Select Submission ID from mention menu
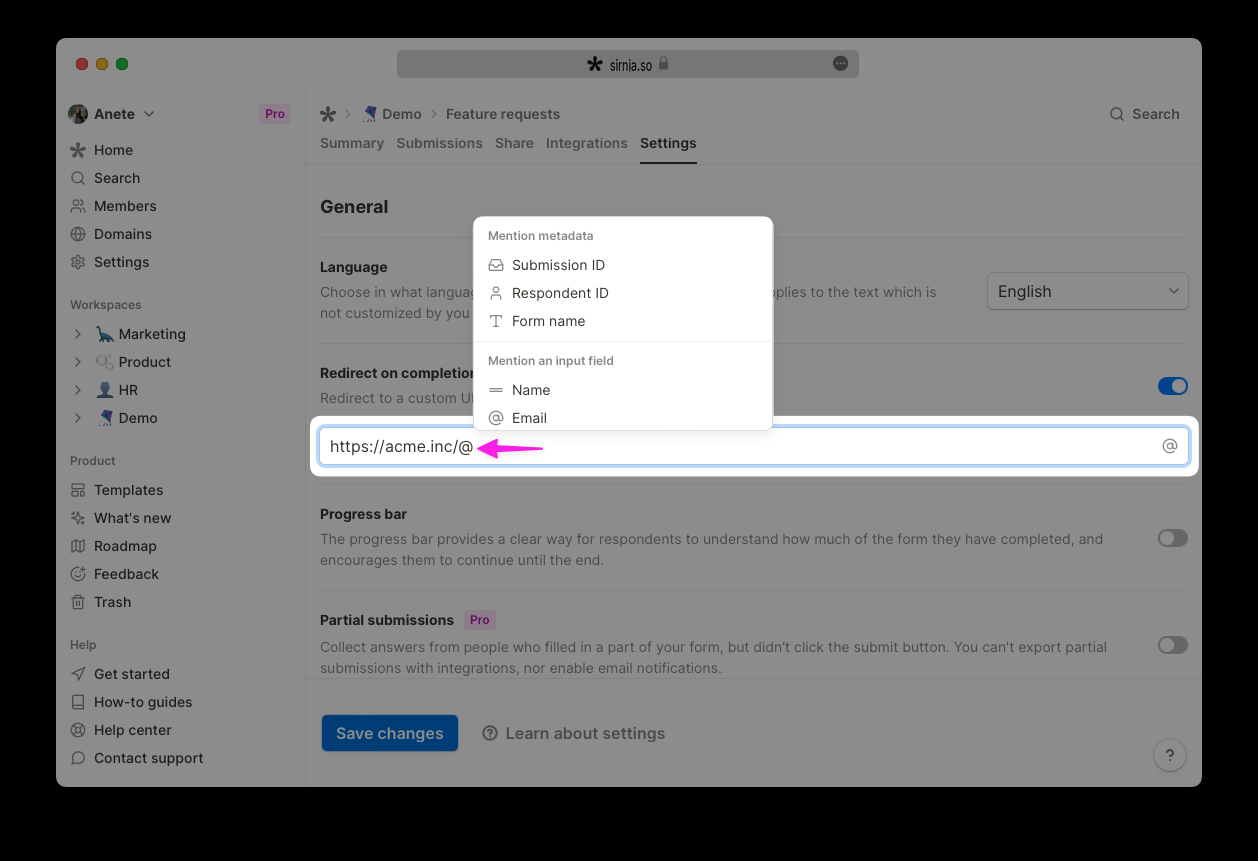The width and height of the screenshot is (1258, 861). 623,265
